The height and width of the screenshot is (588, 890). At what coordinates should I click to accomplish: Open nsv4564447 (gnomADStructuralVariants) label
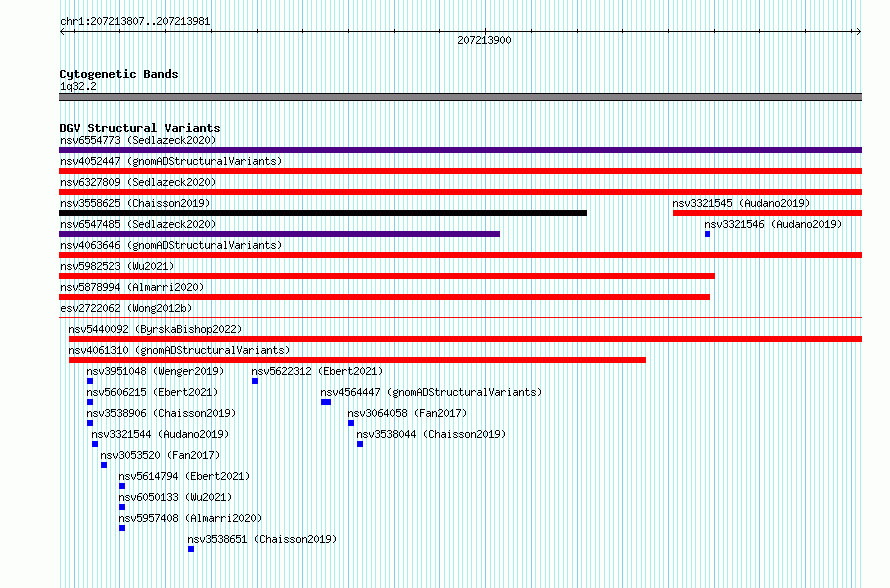click(x=431, y=392)
